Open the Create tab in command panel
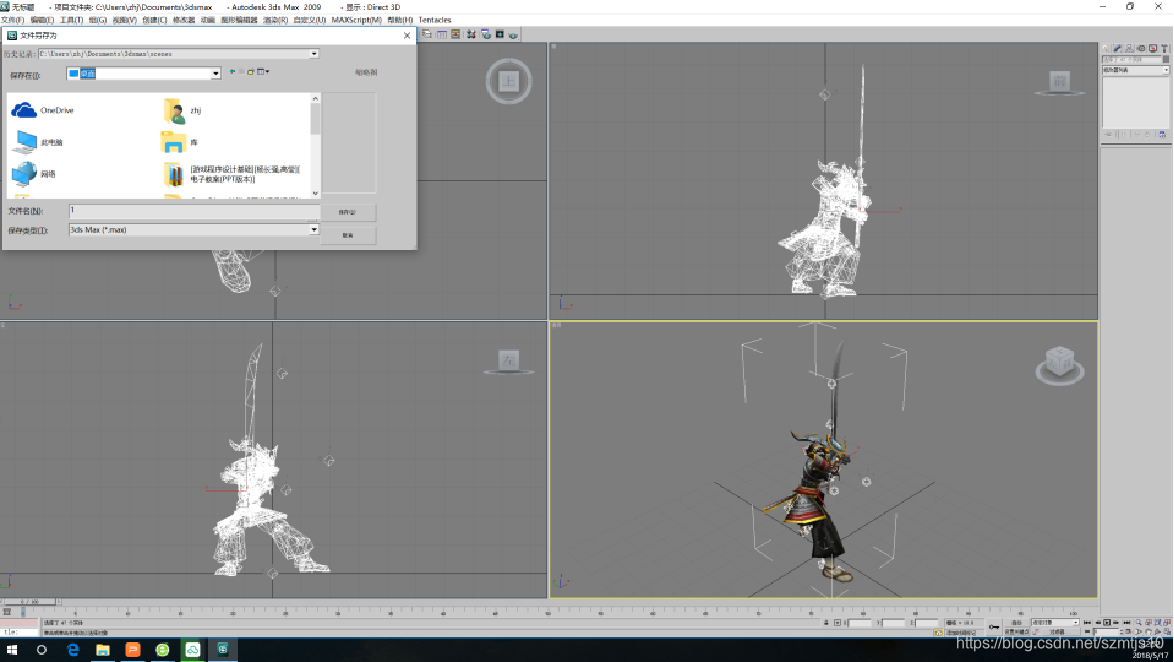The width and height of the screenshot is (1174, 662). [x=1106, y=48]
